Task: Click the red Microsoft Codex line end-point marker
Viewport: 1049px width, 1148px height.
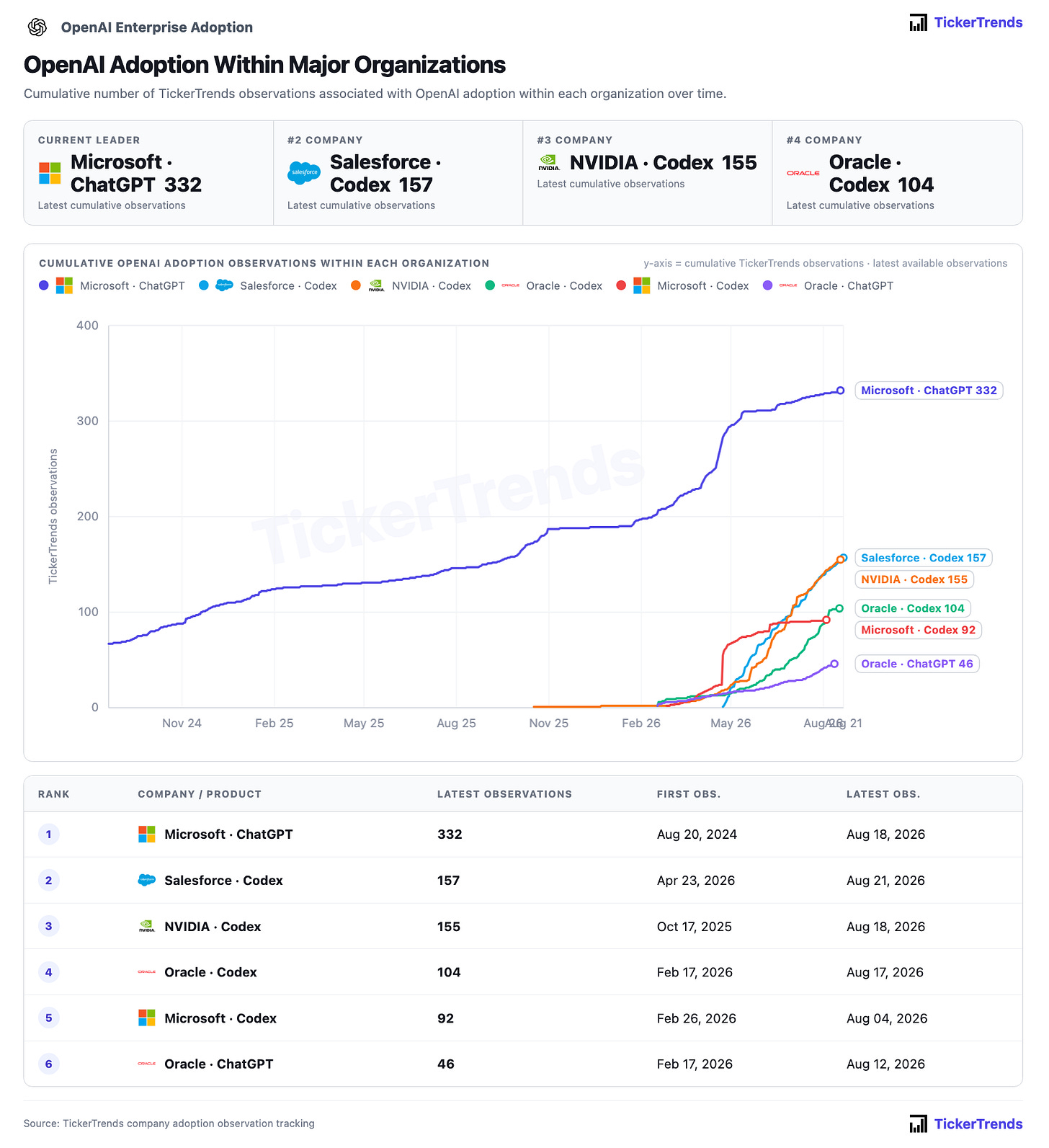Action: [x=826, y=620]
